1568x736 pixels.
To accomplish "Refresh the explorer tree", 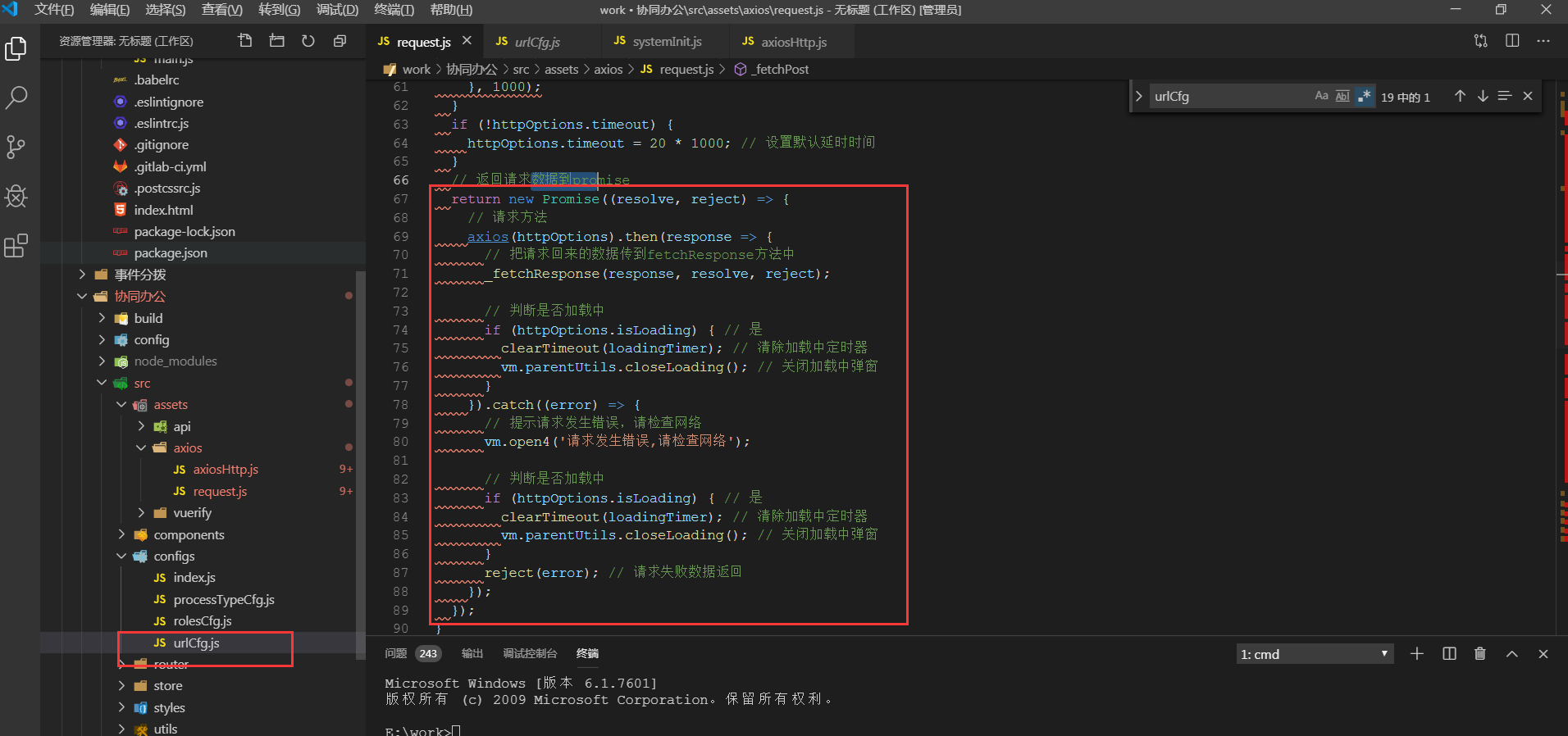I will point(308,41).
